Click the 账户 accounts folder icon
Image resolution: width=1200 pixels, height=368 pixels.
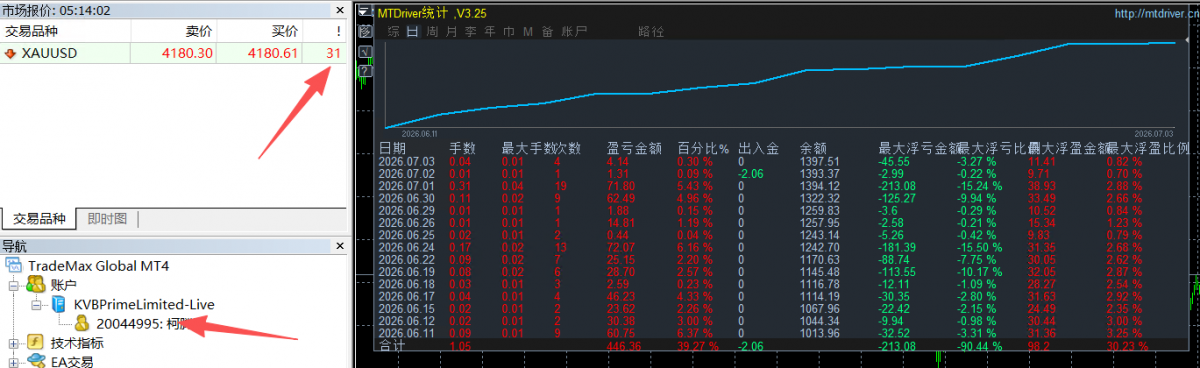pyautogui.click(x=36, y=285)
